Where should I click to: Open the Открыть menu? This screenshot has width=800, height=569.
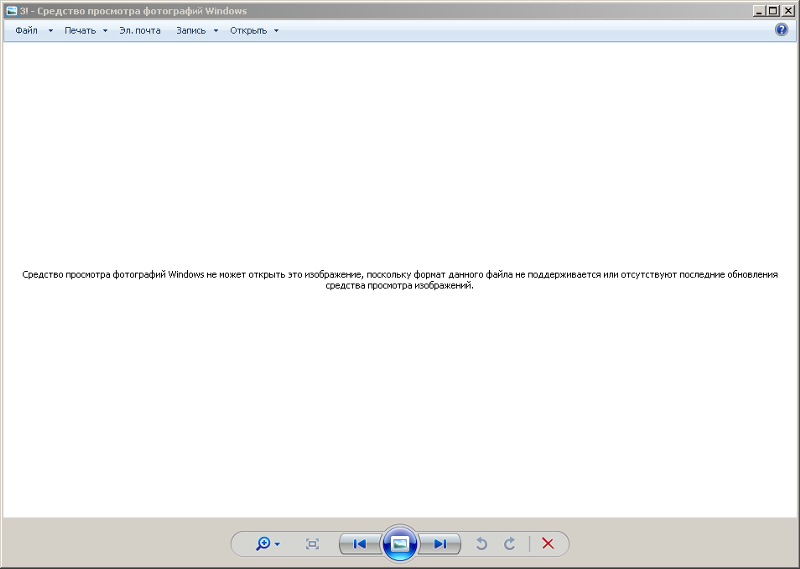pos(248,31)
